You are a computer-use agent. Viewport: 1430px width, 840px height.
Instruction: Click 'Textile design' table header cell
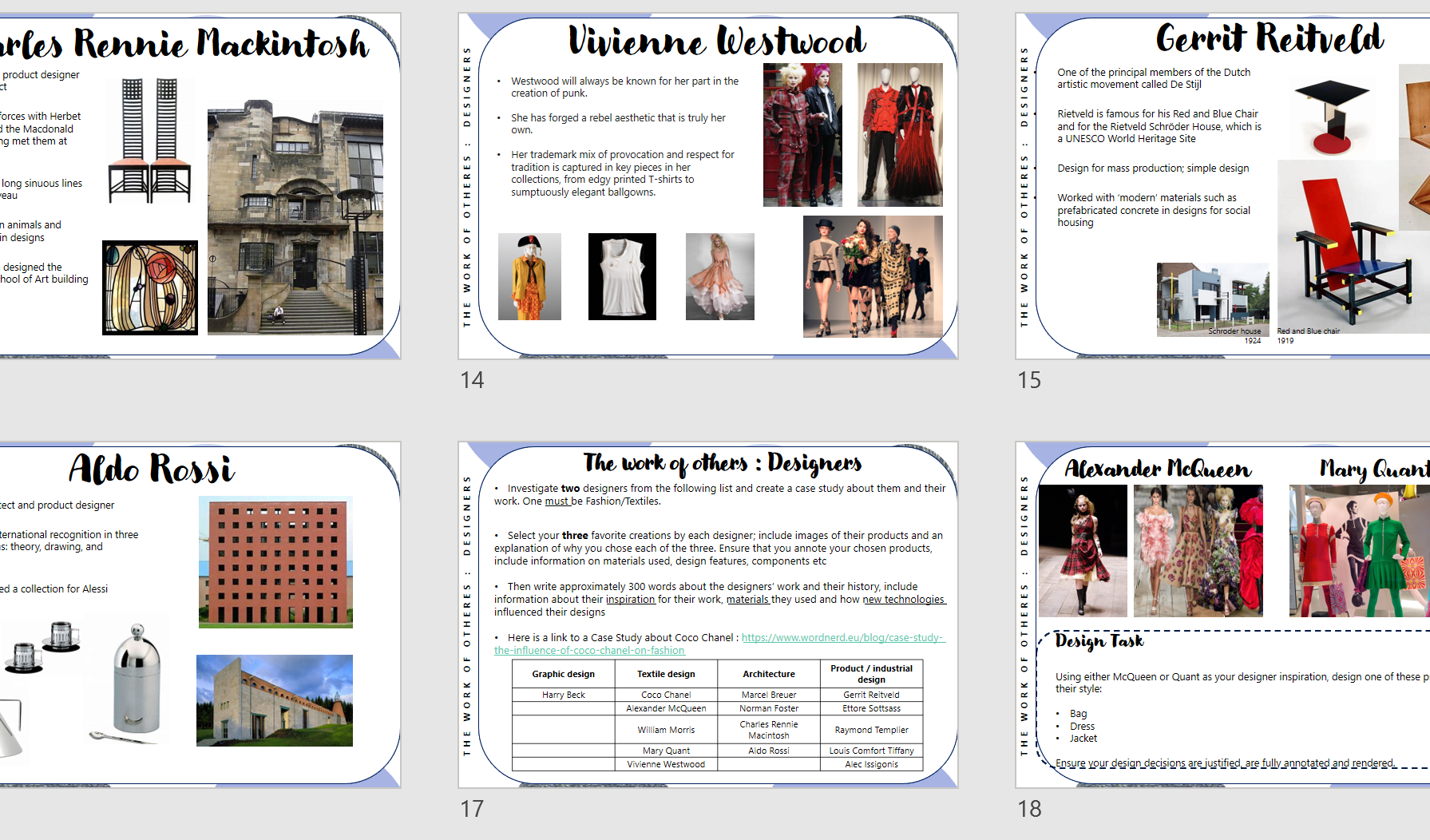(666, 674)
